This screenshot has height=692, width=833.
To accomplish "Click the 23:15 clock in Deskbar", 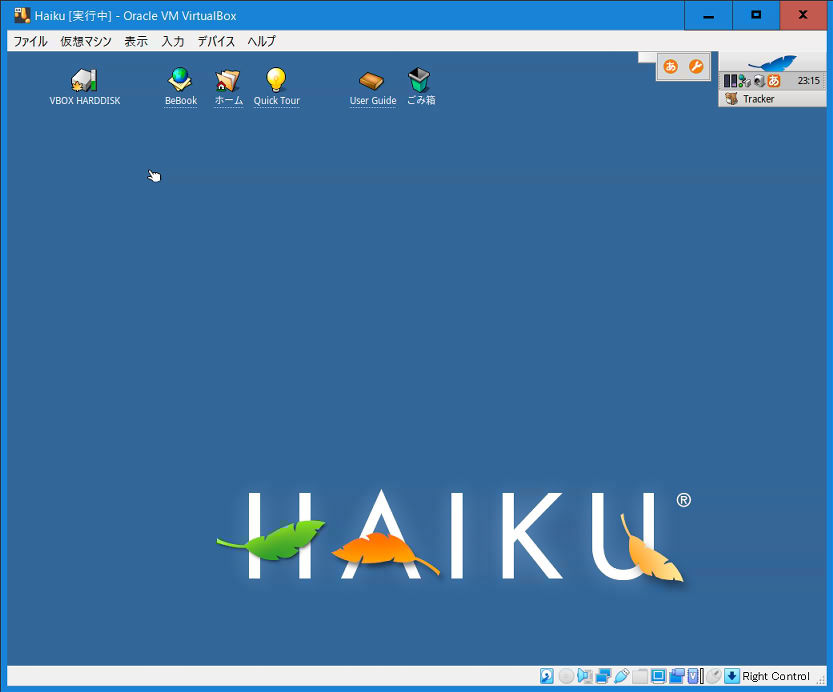I will point(808,81).
